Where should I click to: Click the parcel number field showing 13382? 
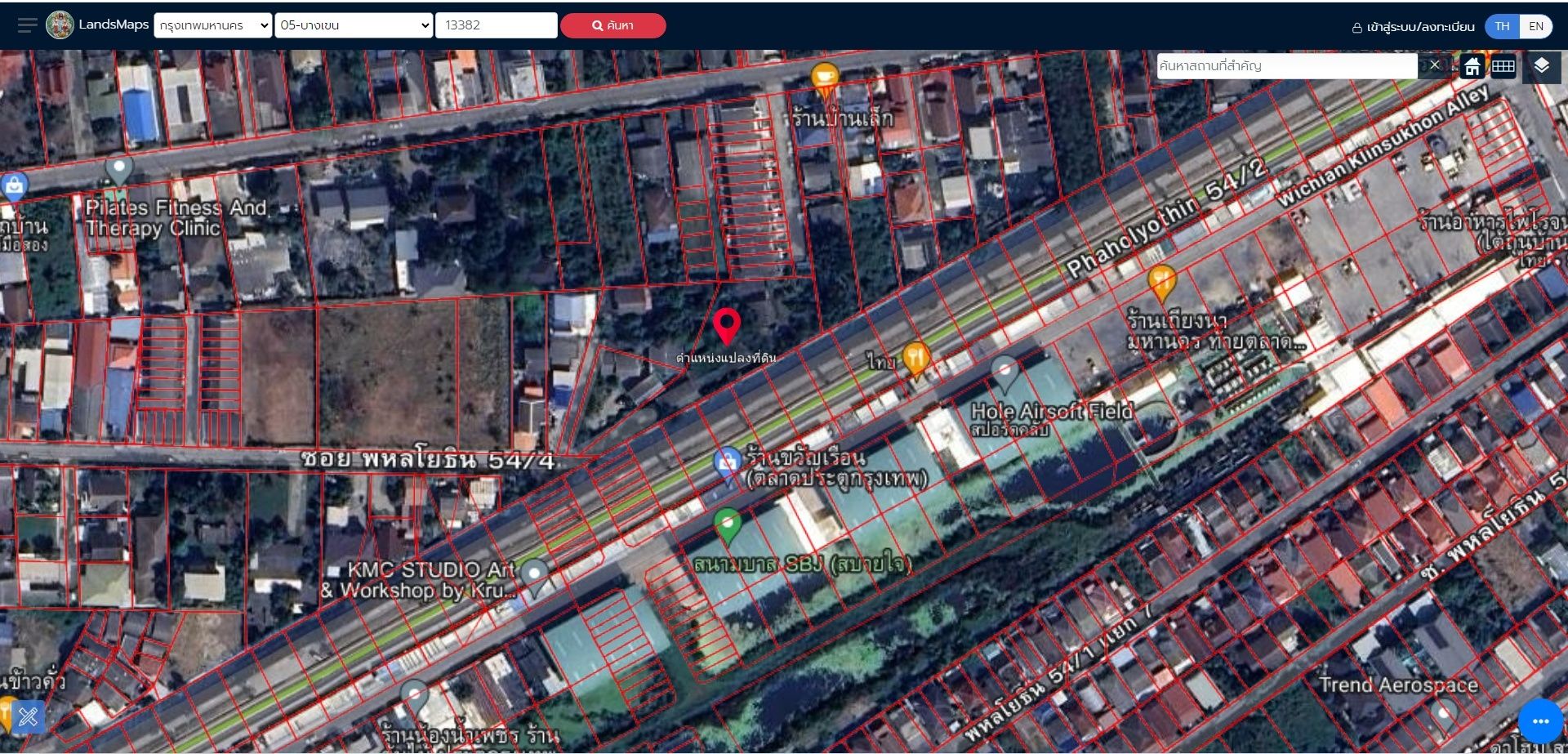[x=497, y=25]
